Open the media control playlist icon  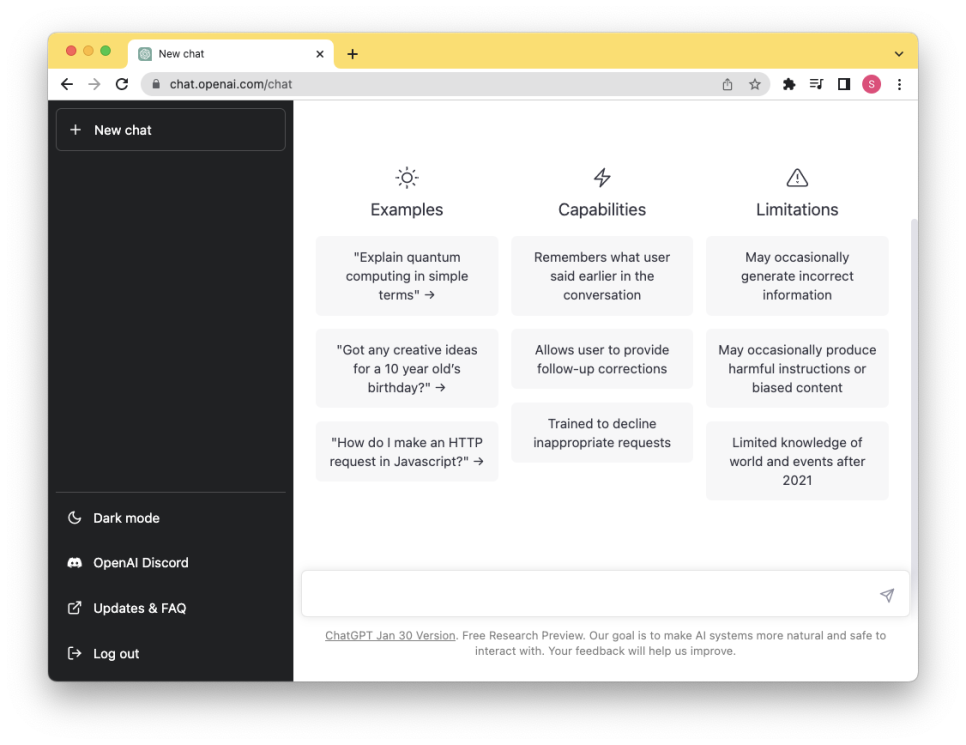pyautogui.click(x=816, y=84)
